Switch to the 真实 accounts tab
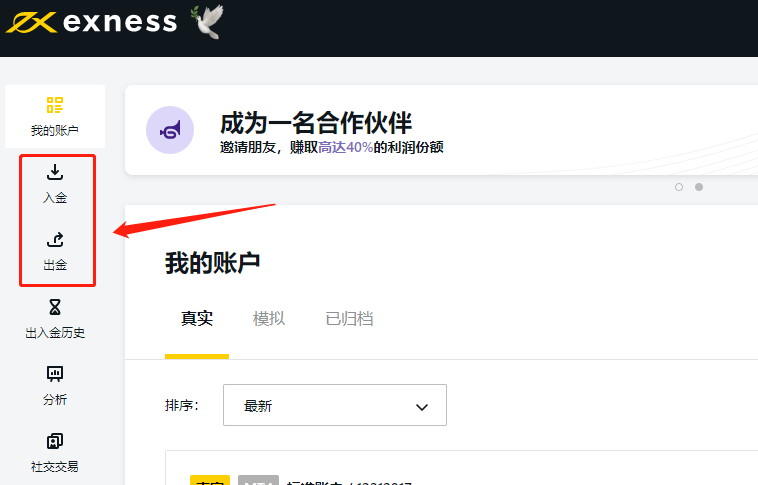This screenshot has width=758, height=485. coord(197,319)
